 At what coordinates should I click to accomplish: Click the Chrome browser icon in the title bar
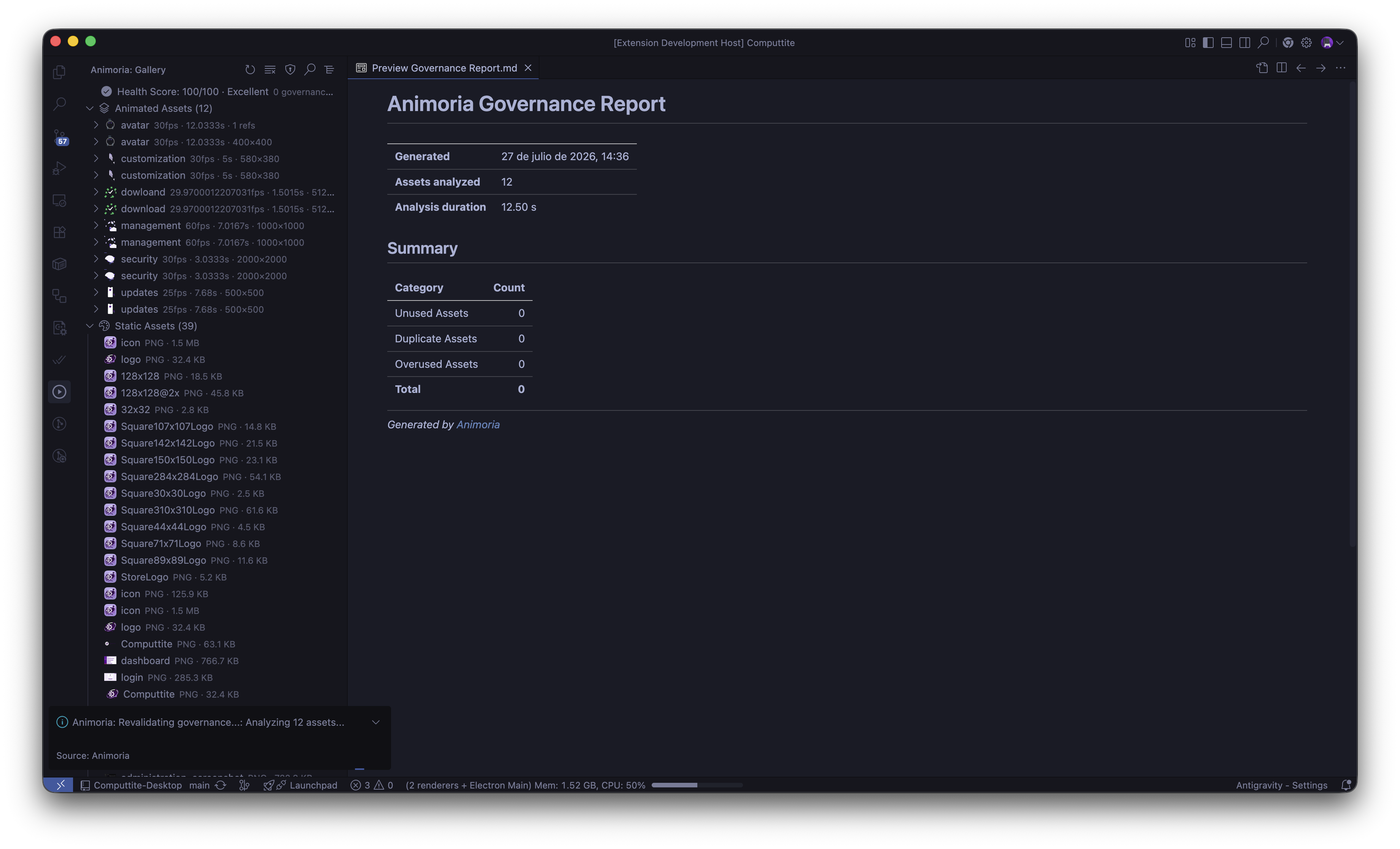1288,43
